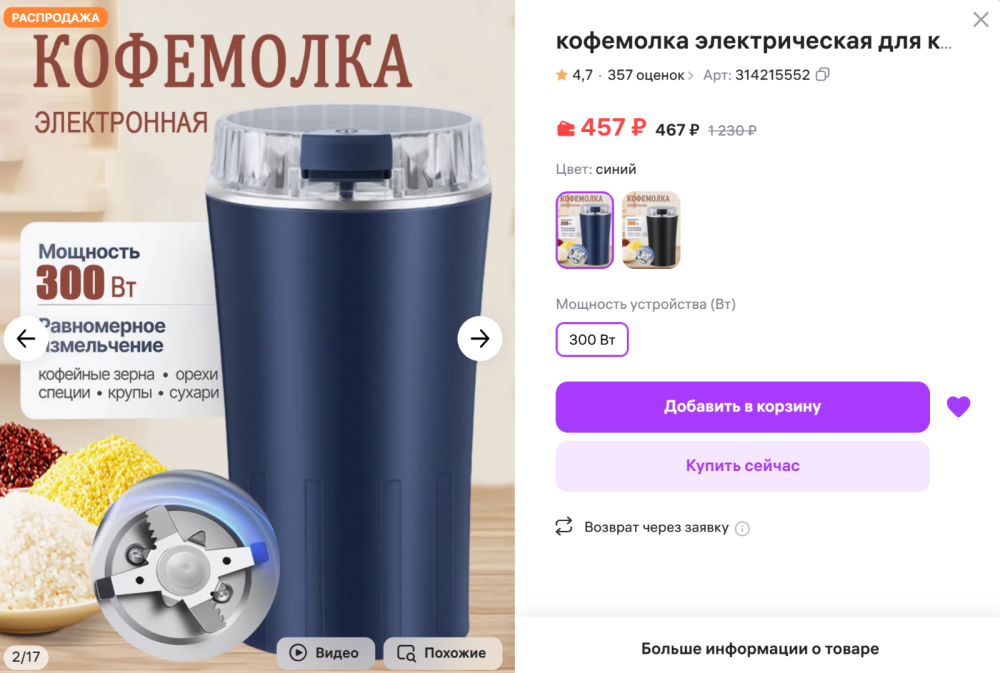Open the return info tooltip icon

click(742, 528)
